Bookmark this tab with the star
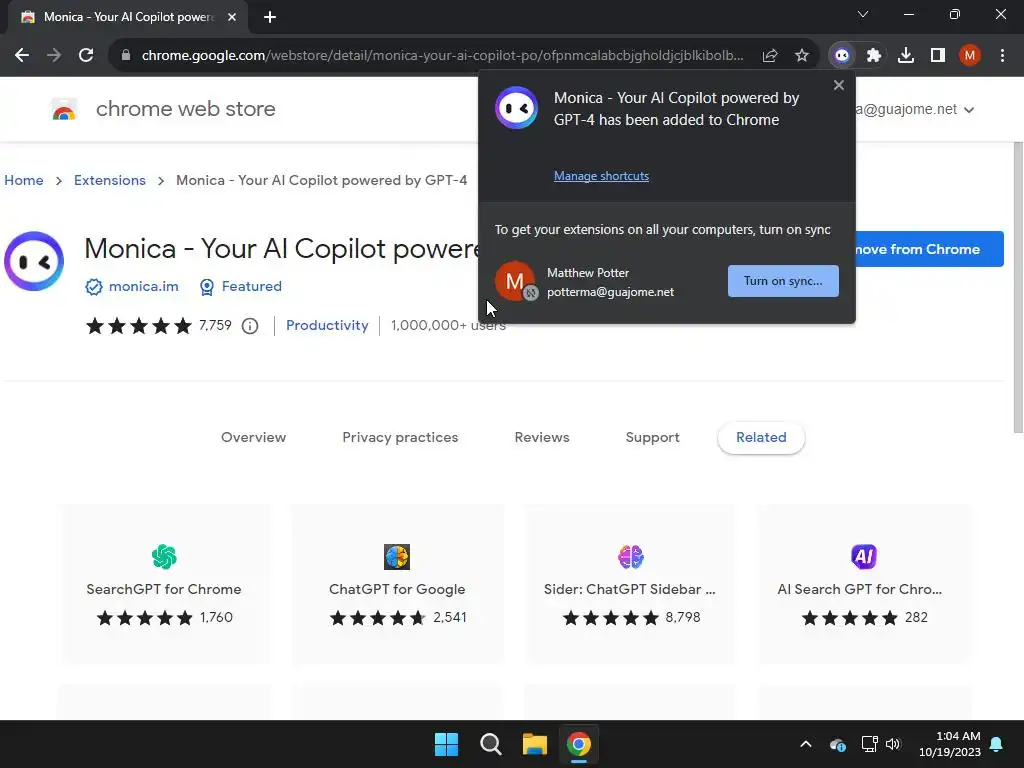1024x768 pixels. 802,56
